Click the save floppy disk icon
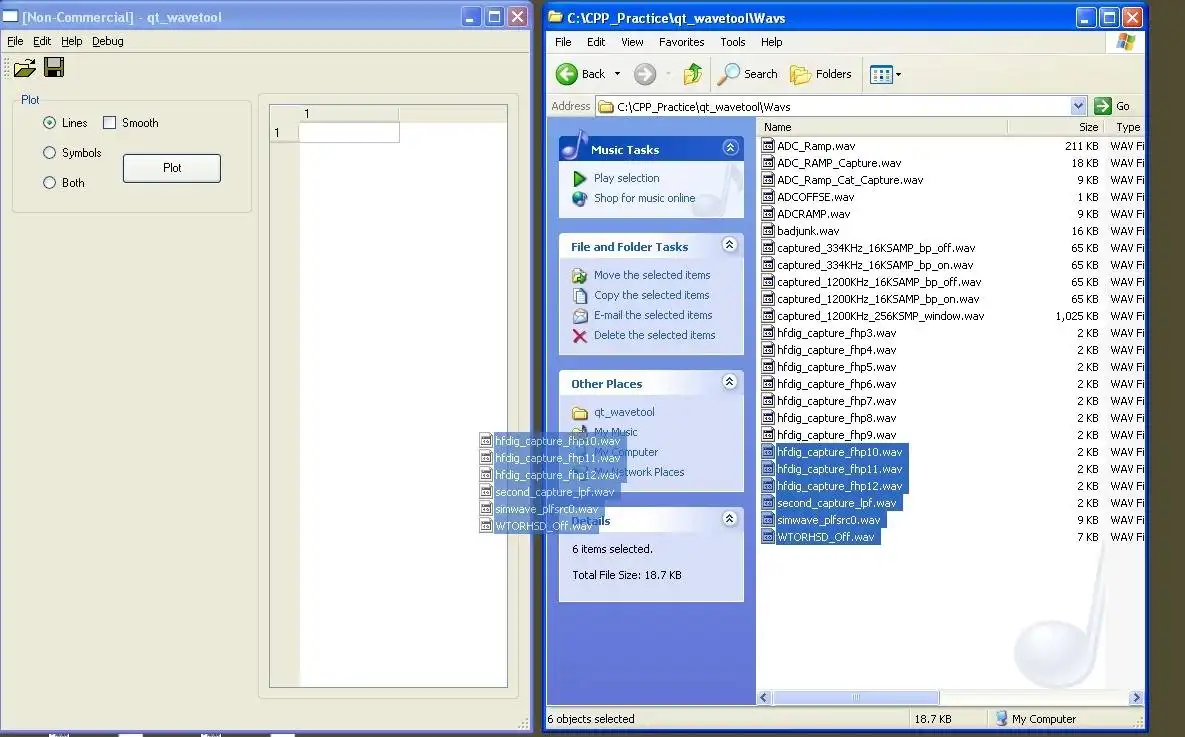 pos(54,68)
